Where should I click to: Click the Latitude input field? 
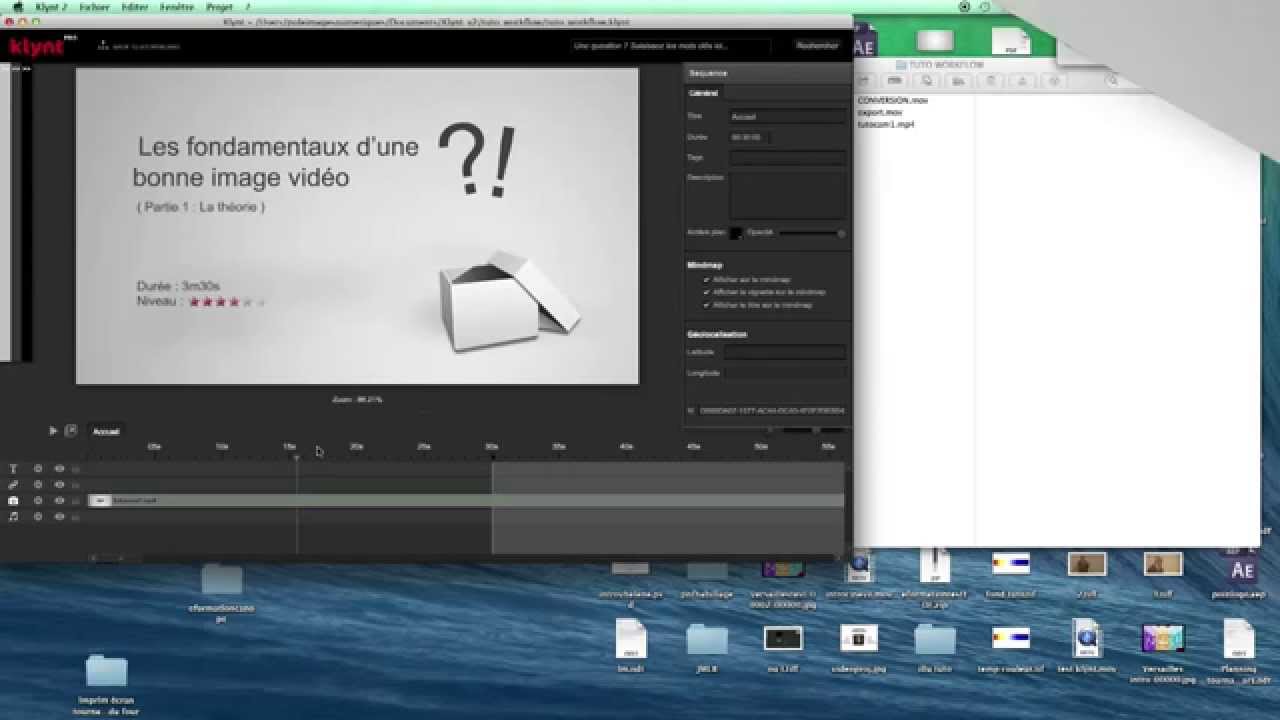785,352
